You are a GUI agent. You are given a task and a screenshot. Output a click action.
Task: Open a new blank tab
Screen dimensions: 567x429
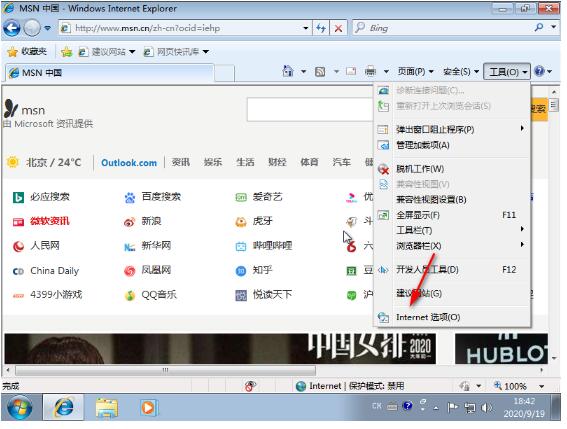pyautogui.click(x=224, y=73)
